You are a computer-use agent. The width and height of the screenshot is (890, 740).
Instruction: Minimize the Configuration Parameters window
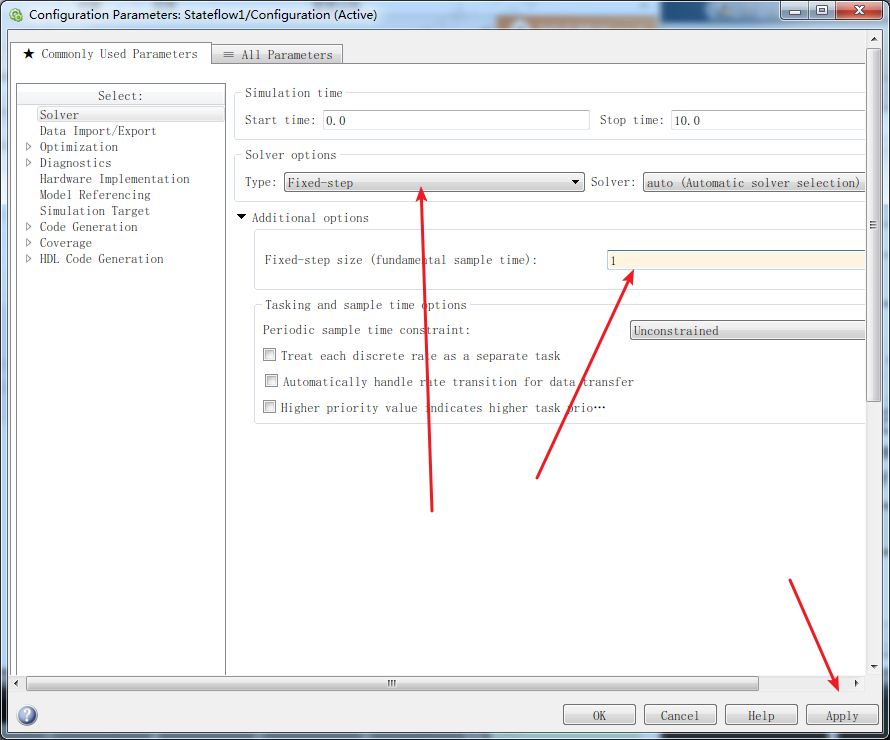(795, 11)
